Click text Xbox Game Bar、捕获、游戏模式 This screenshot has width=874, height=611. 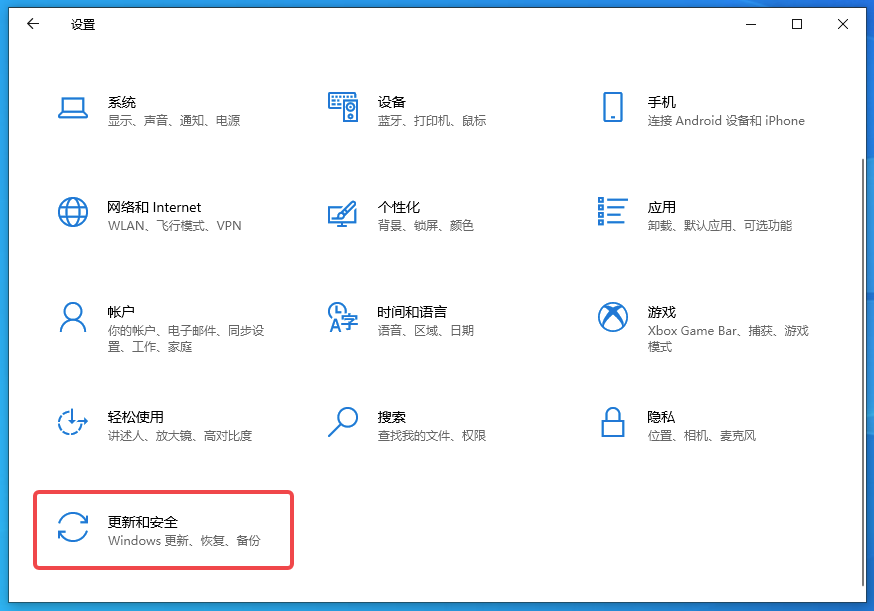728,339
